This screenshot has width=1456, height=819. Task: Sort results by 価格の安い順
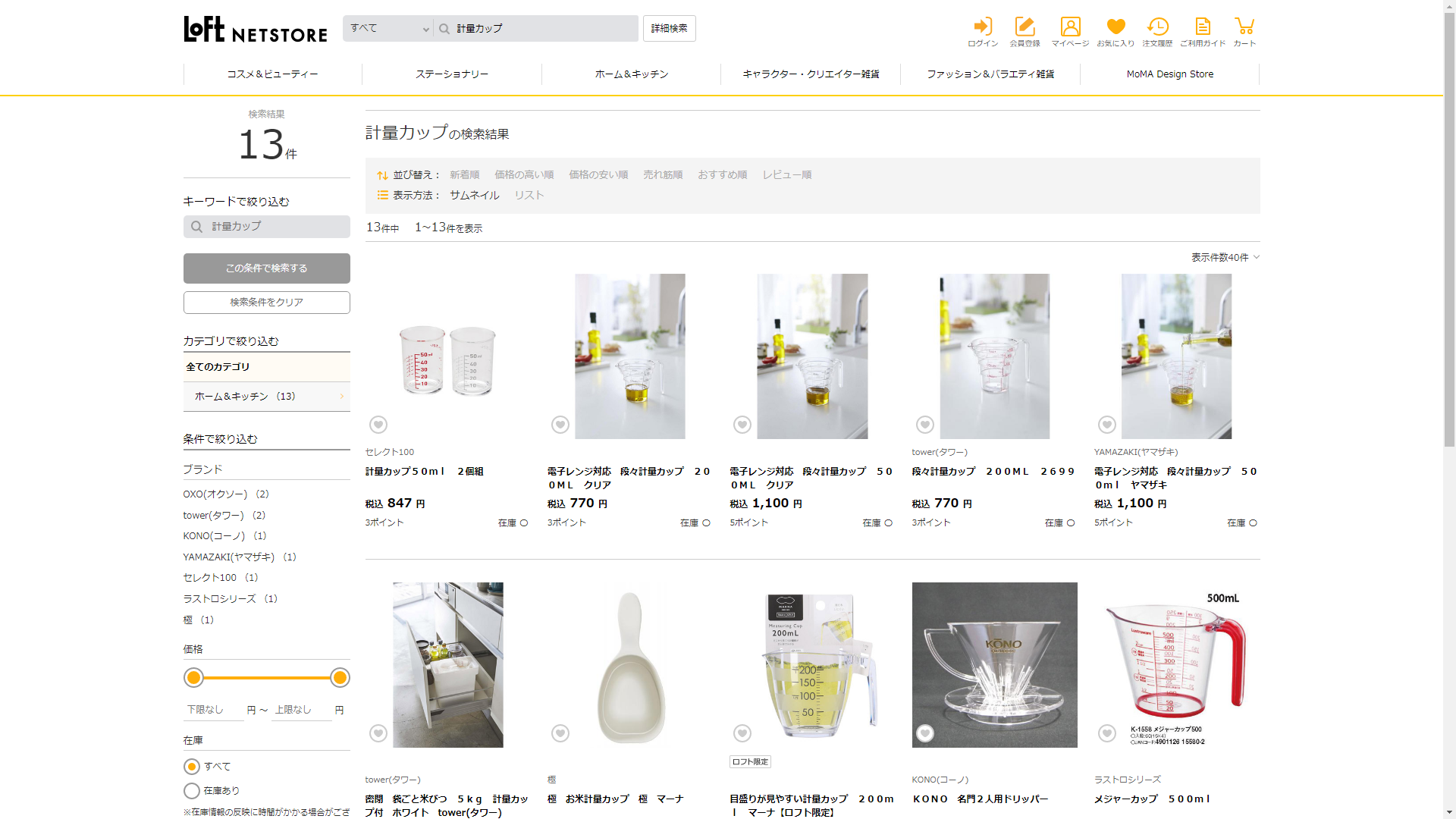(x=598, y=175)
